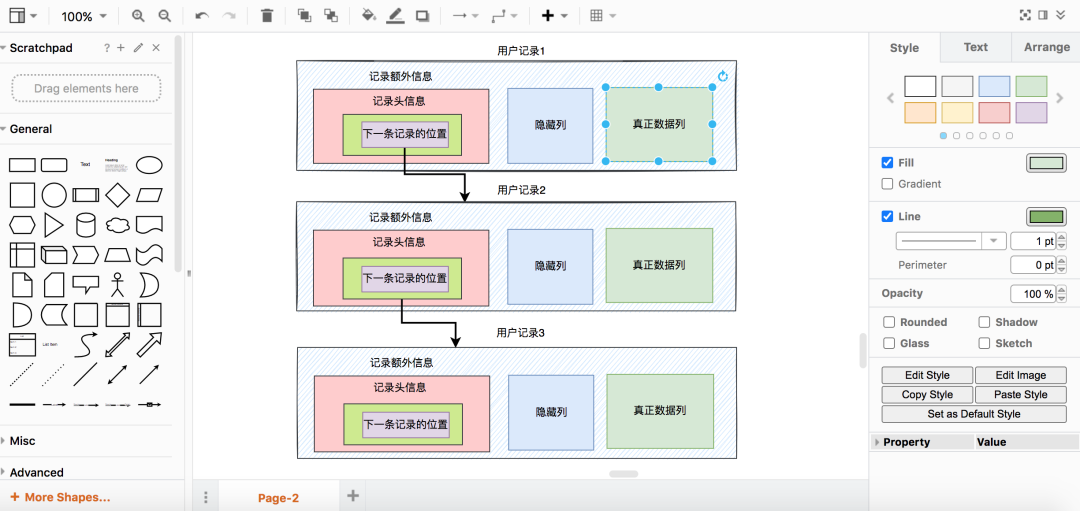This screenshot has width=1080, height=511.
Task: Enable the Shadow checkbox
Action: pos(984,322)
